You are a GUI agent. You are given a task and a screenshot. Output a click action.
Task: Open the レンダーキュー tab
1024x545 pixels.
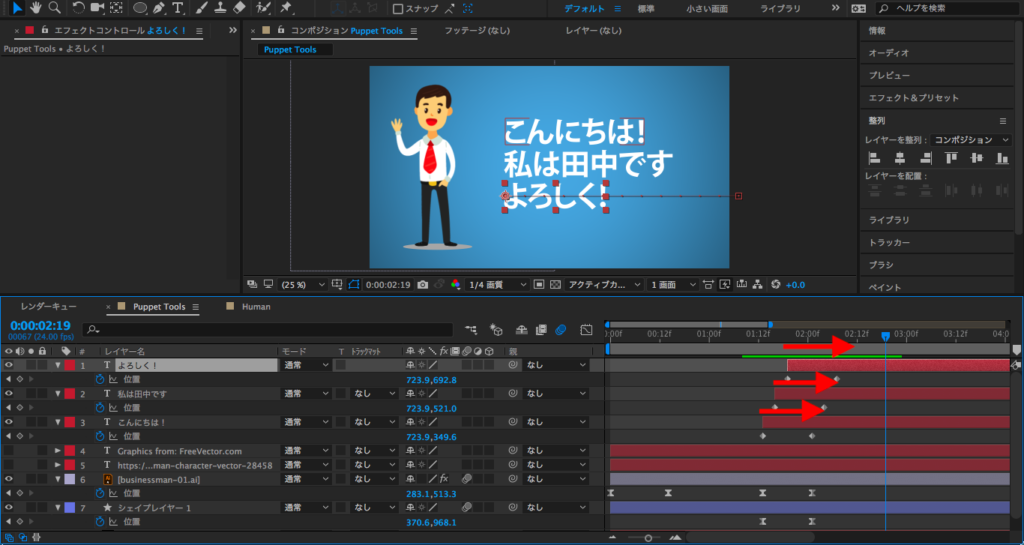[x=49, y=307]
